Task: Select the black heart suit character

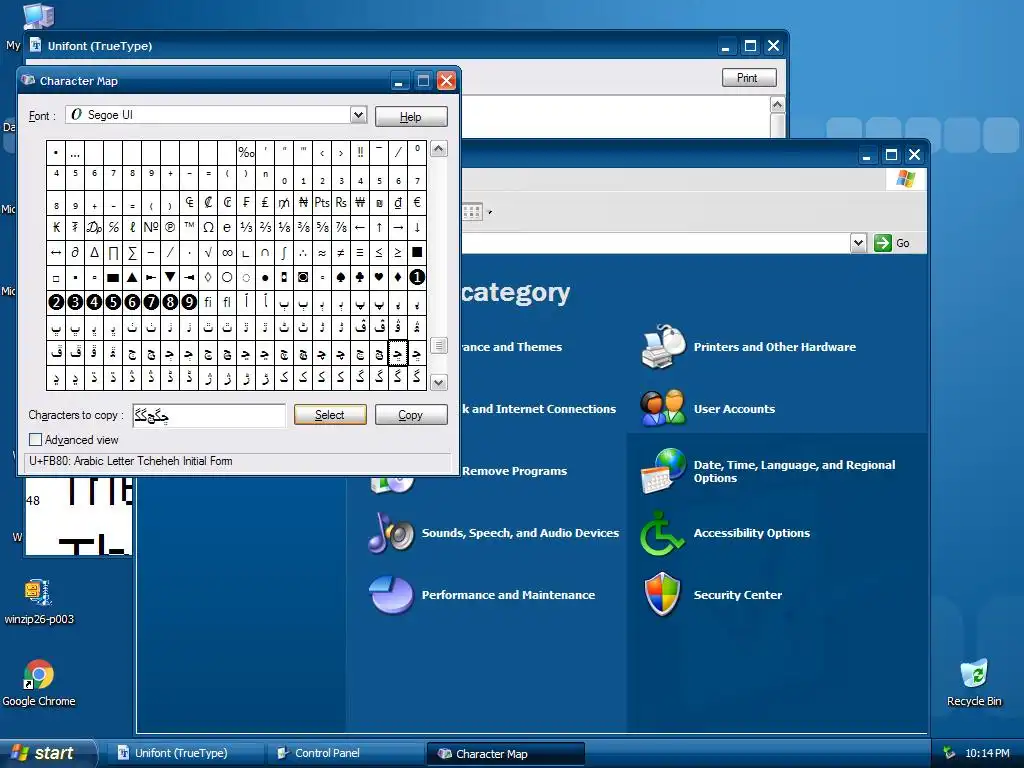Action: pyautogui.click(x=379, y=277)
